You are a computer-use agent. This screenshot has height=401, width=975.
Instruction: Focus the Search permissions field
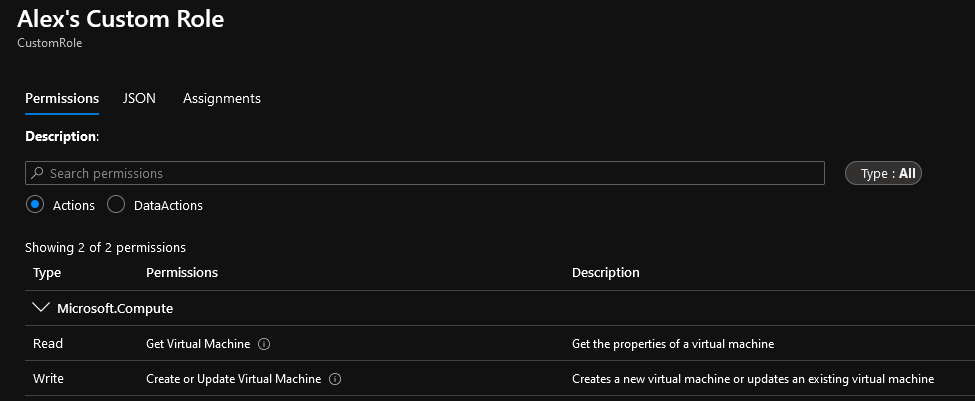click(x=425, y=173)
